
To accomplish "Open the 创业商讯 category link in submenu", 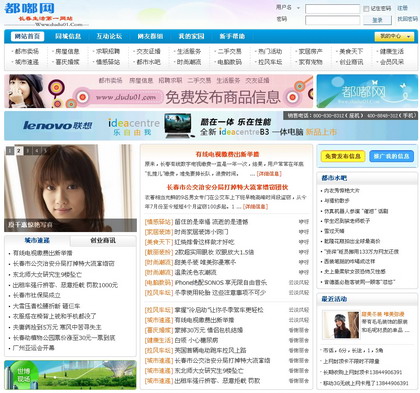I will [x=351, y=62].
